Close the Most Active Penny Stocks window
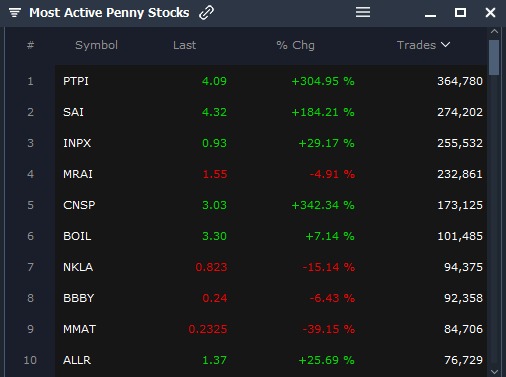506x377 pixels. 490,13
